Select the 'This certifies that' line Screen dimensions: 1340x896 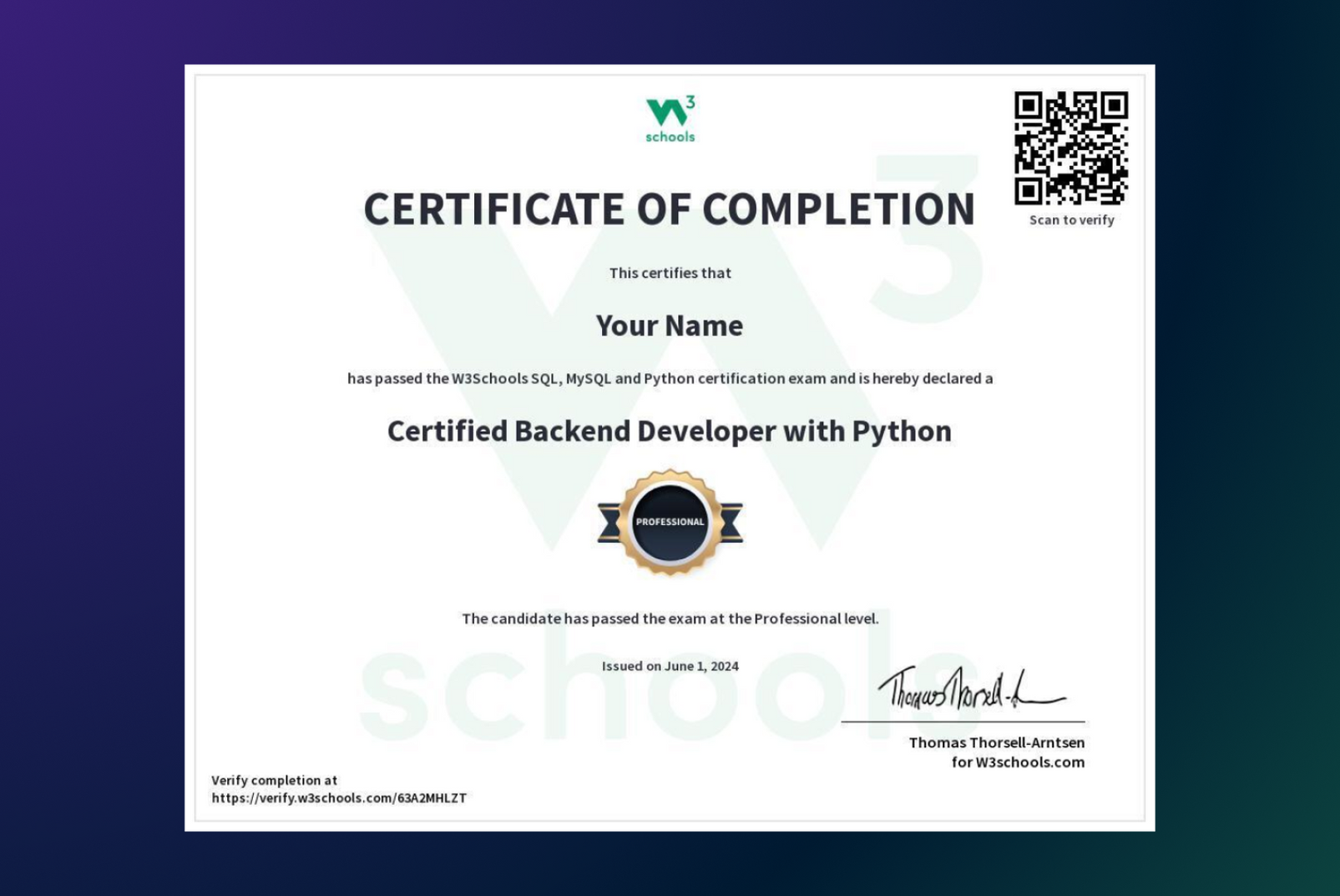[x=670, y=272]
